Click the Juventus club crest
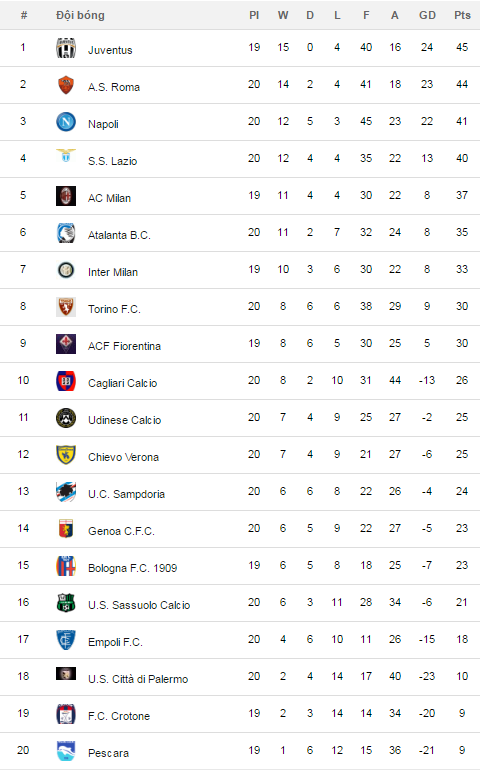The height and width of the screenshot is (774, 484). [66, 48]
